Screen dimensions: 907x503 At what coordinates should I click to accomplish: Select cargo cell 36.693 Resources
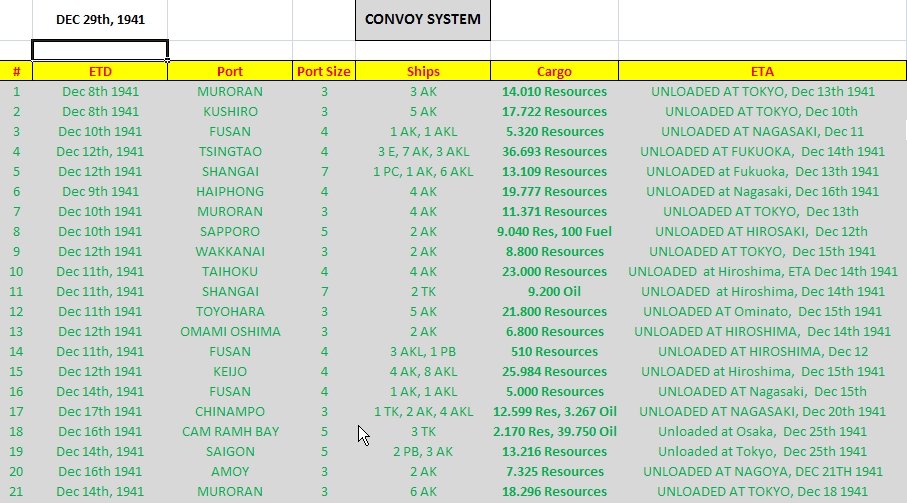554,151
